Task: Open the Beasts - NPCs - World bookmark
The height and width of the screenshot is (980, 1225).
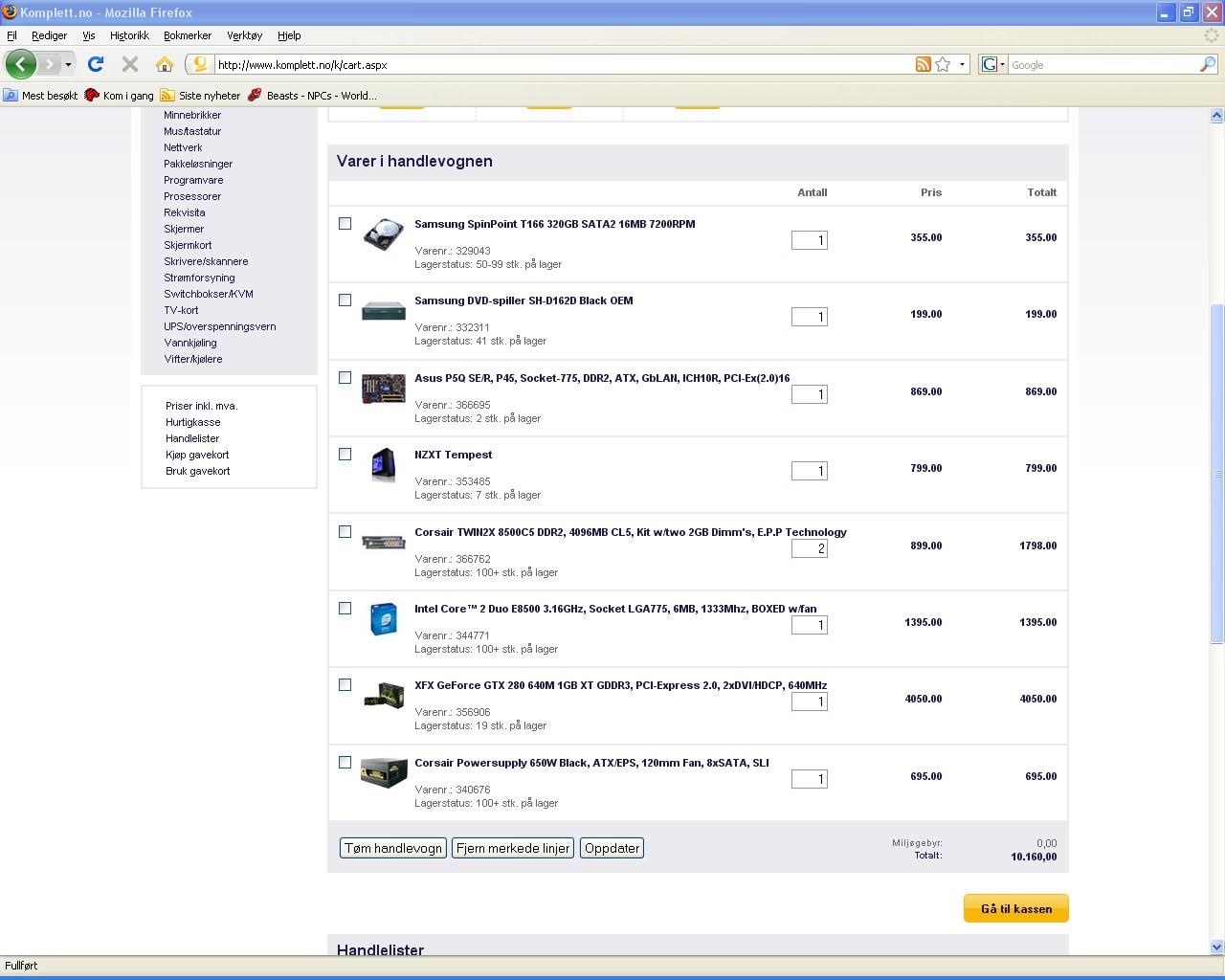Action: [x=312, y=95]
